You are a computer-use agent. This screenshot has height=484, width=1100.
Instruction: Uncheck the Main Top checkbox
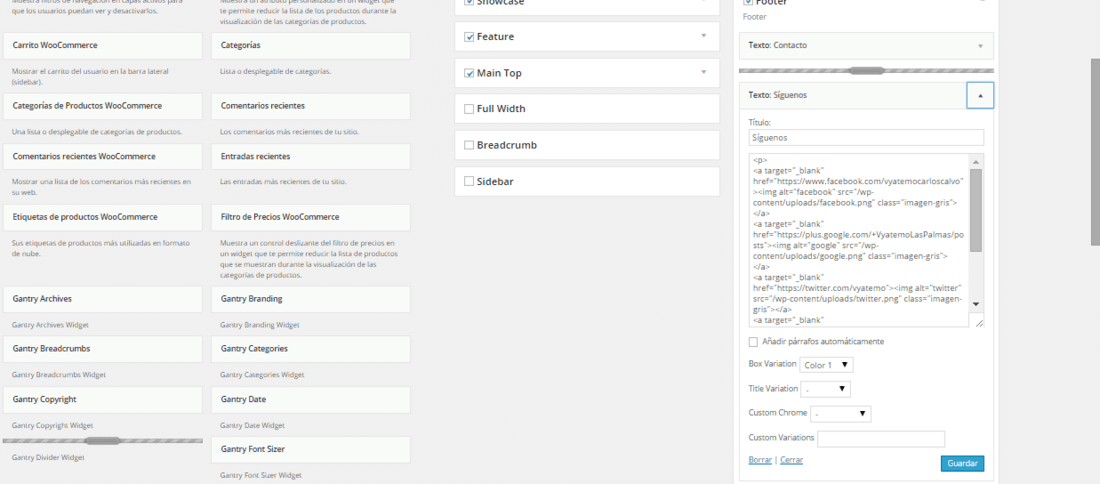[x=469, y=73]
